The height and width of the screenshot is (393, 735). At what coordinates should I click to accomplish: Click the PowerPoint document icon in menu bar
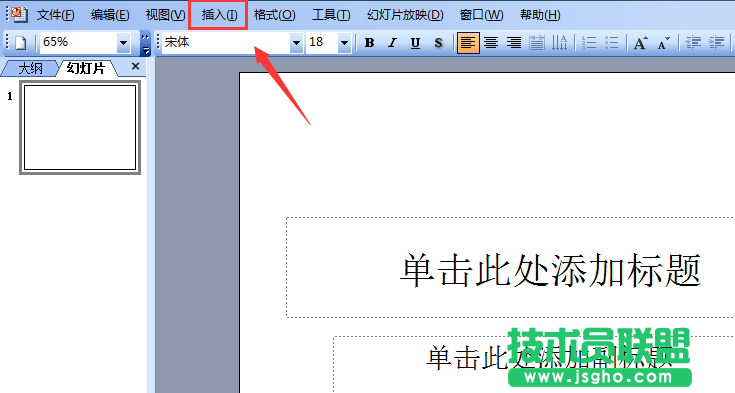pyautogui.click(x=19, y=15)
